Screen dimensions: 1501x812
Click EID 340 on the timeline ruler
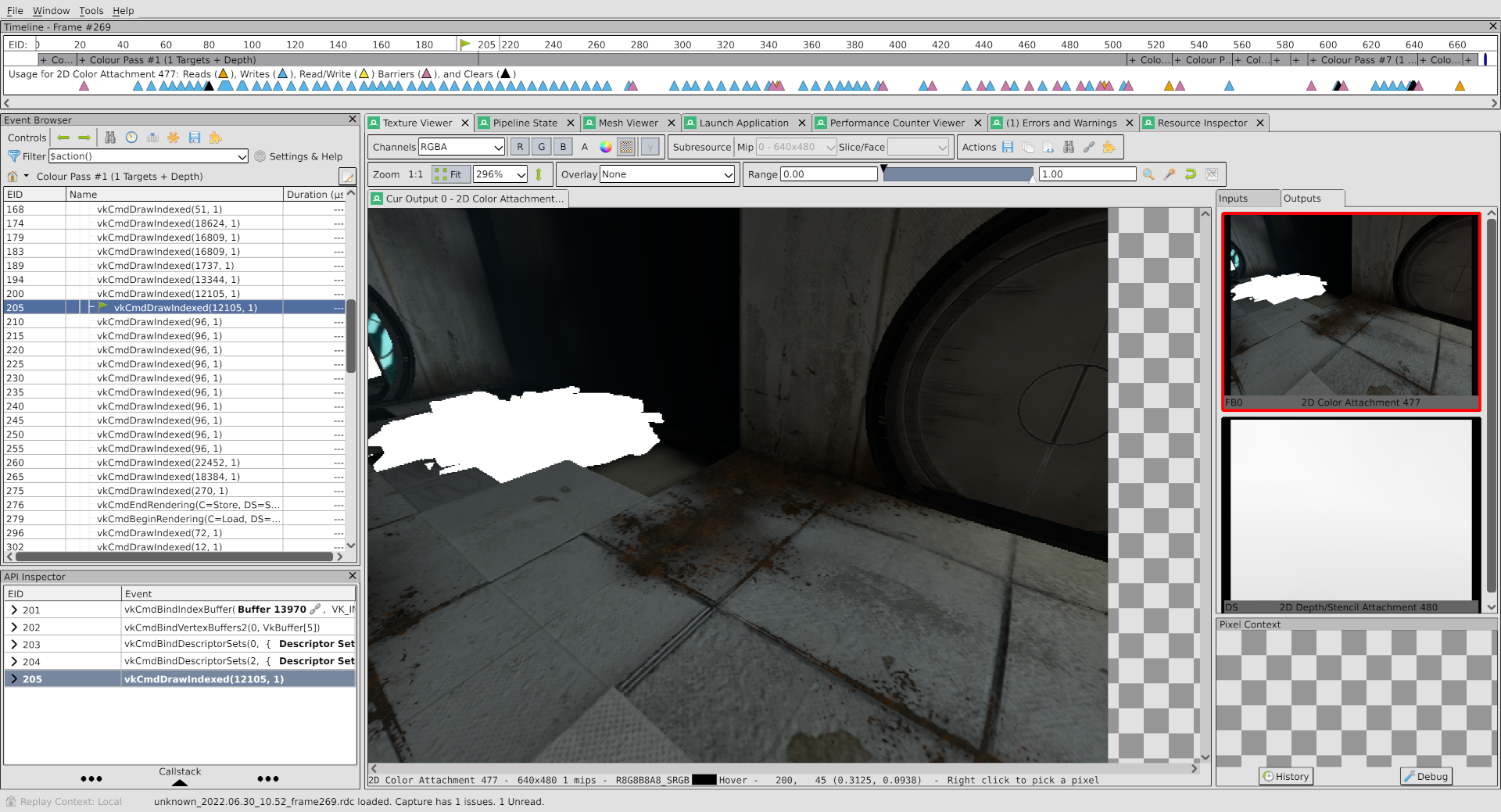[x=768, y=45]
